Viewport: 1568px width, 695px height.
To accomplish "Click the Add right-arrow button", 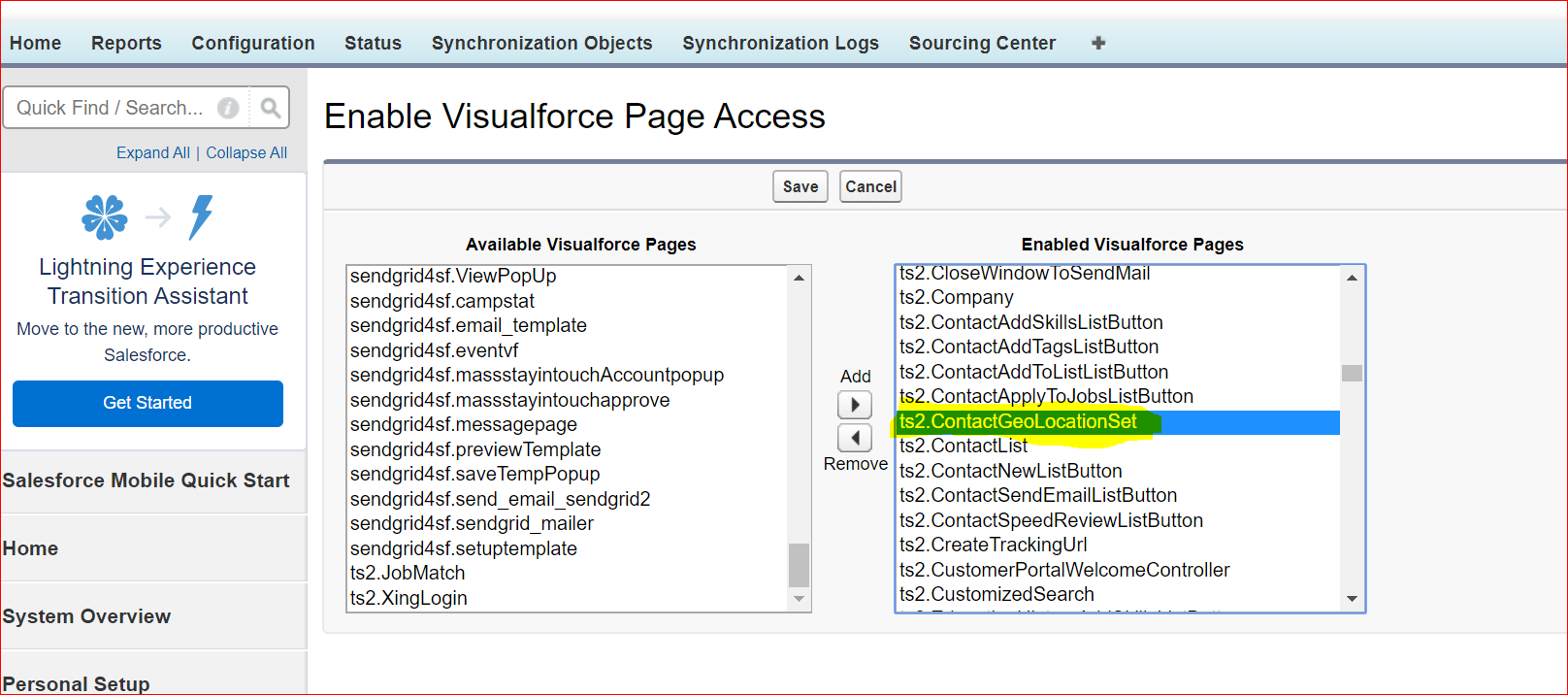I will [x=855, y=405].
